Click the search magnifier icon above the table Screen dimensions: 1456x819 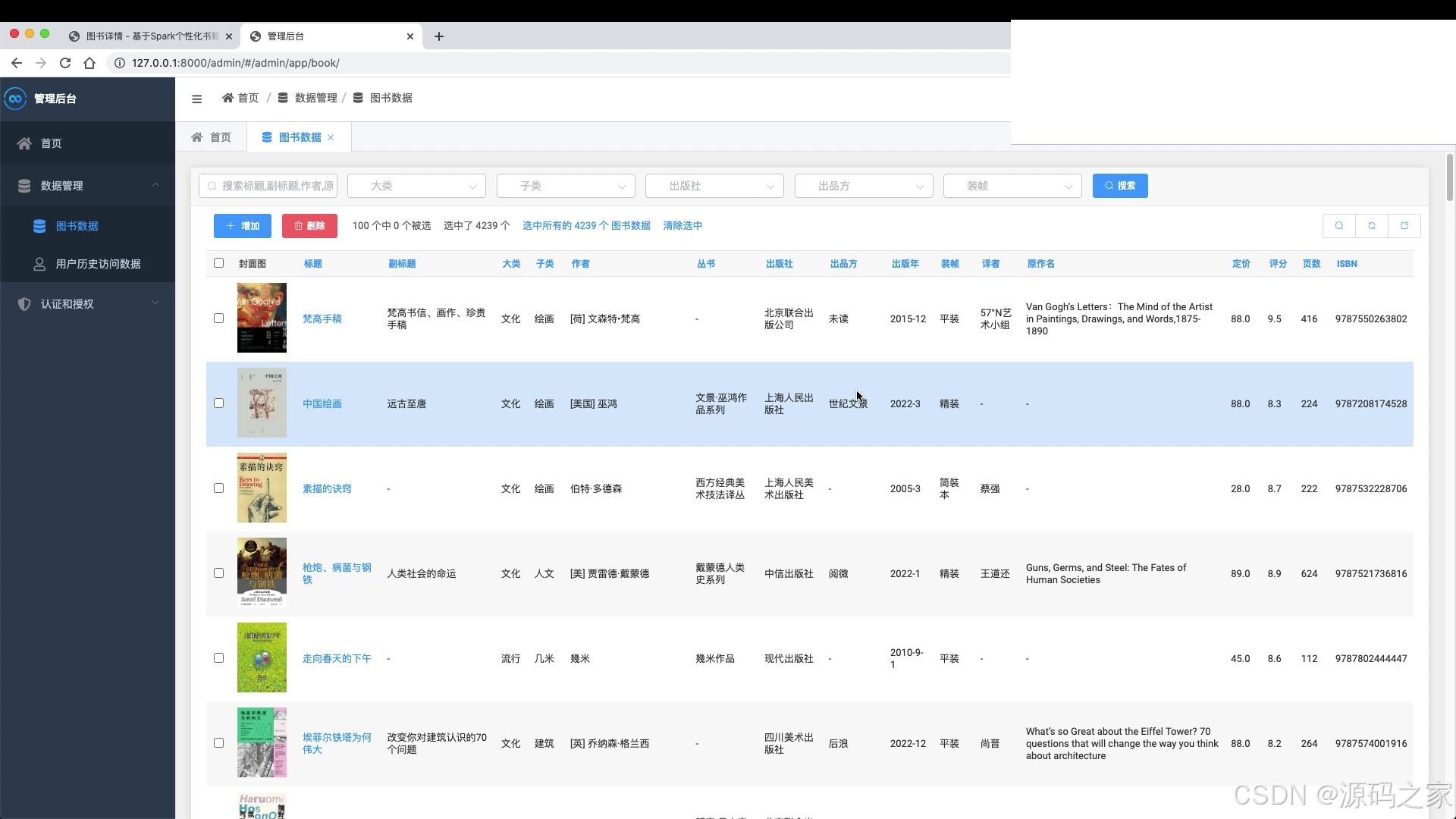coord(1339,225)
